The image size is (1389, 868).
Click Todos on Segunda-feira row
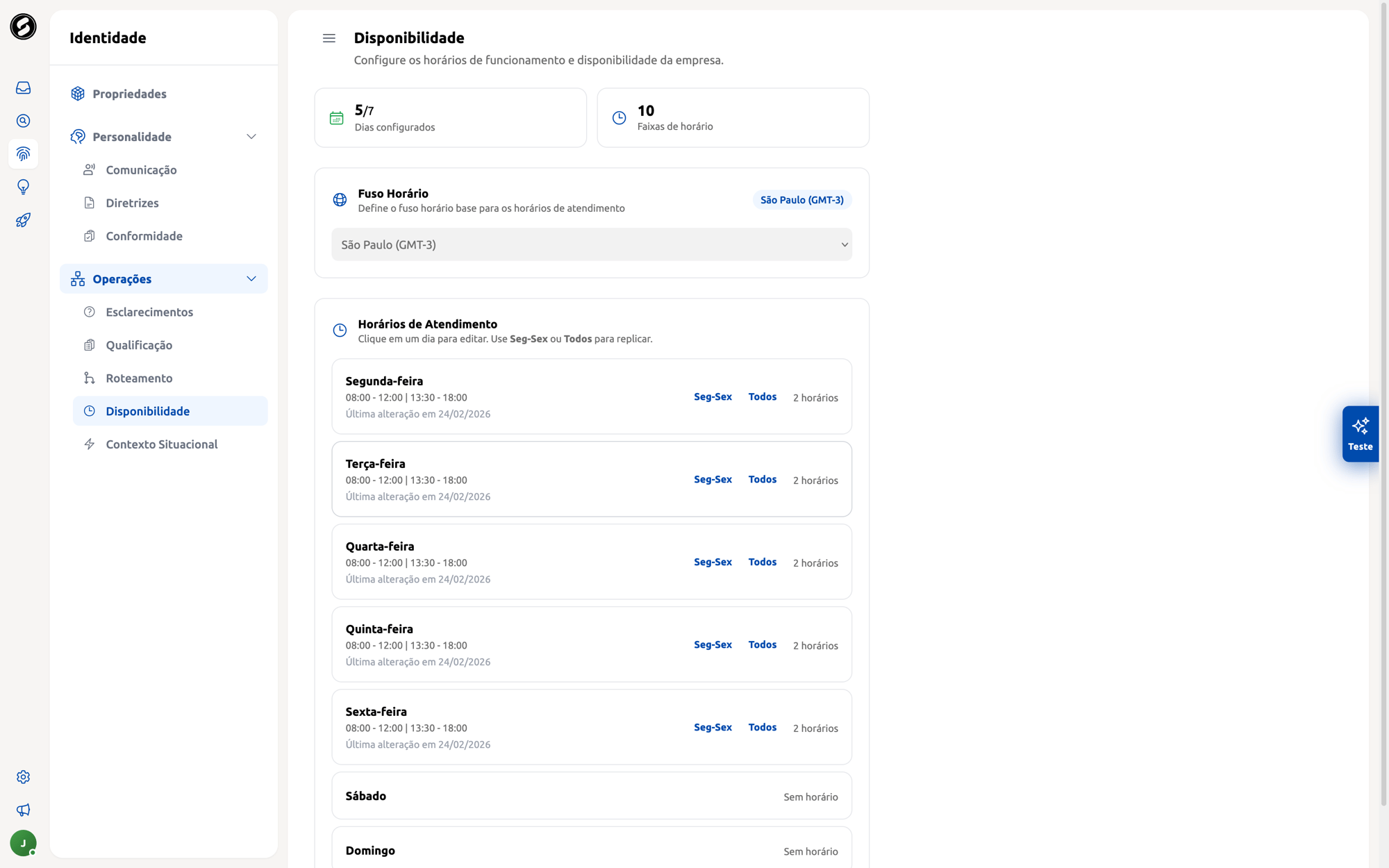click(762, 397)
